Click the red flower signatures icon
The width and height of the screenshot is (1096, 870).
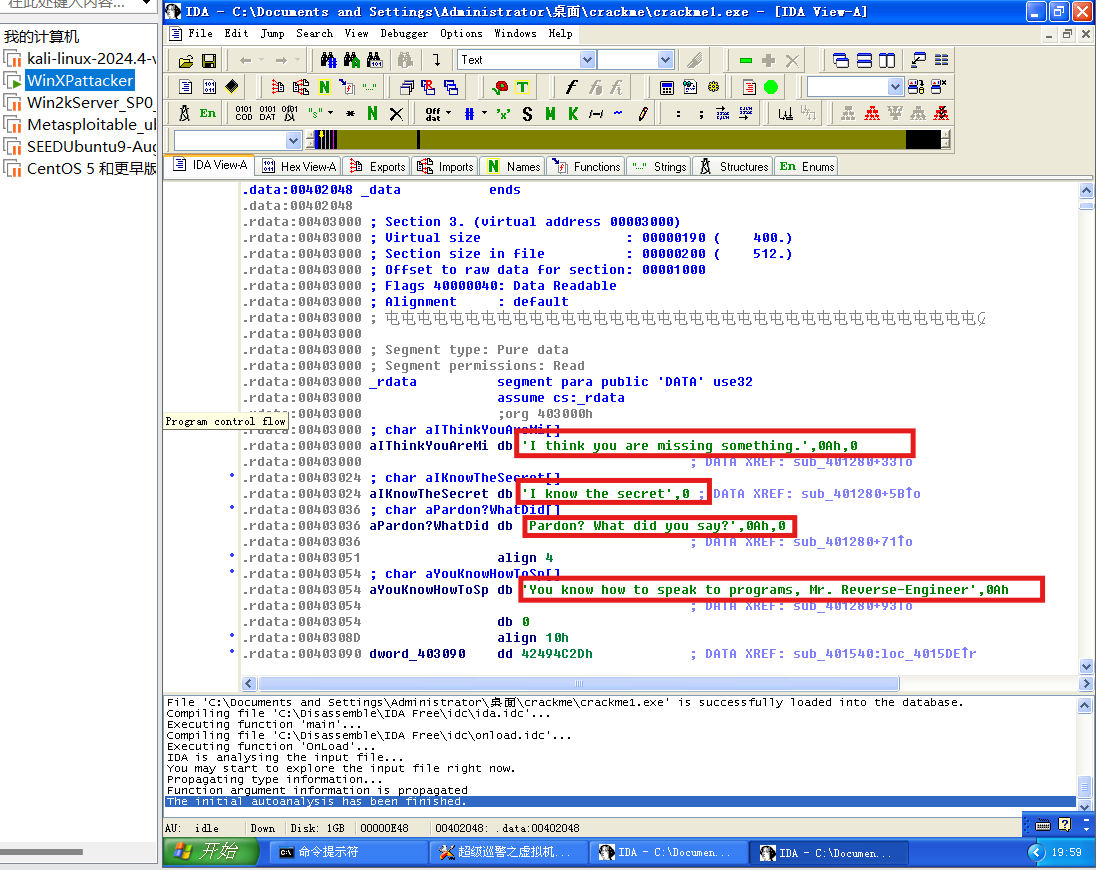500,87
